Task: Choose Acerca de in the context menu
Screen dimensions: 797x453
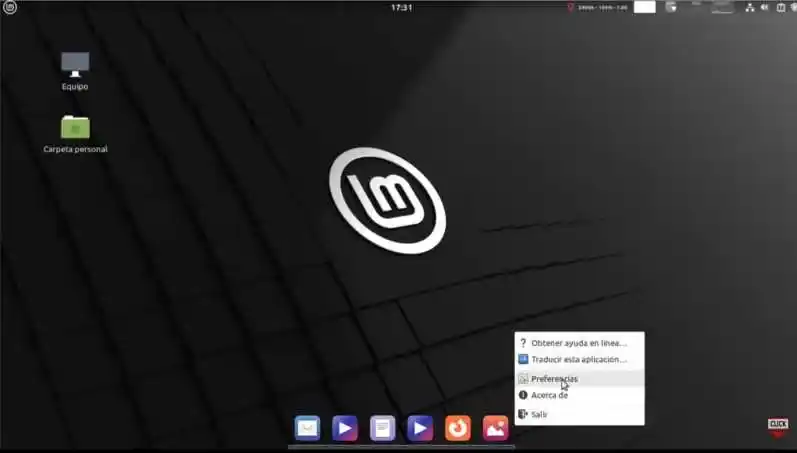Action: (579, 395)
